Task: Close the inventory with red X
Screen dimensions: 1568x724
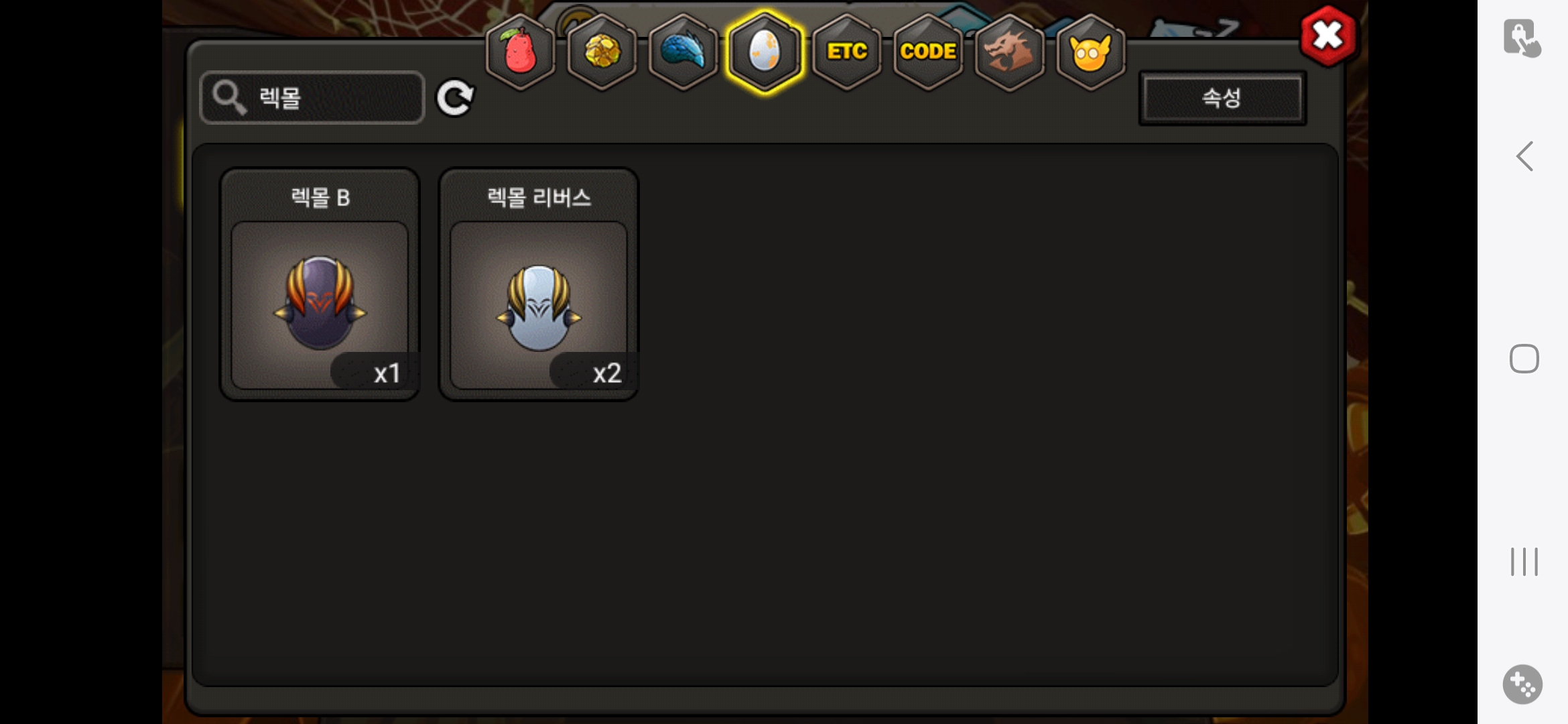Action: (x=1328, y=36)
